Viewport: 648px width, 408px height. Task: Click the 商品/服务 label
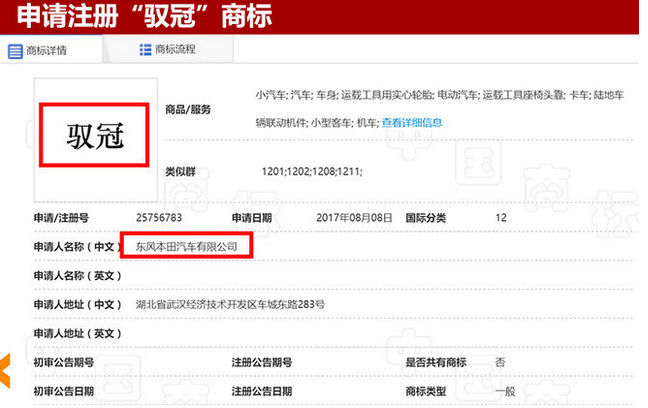pos(189,109)
